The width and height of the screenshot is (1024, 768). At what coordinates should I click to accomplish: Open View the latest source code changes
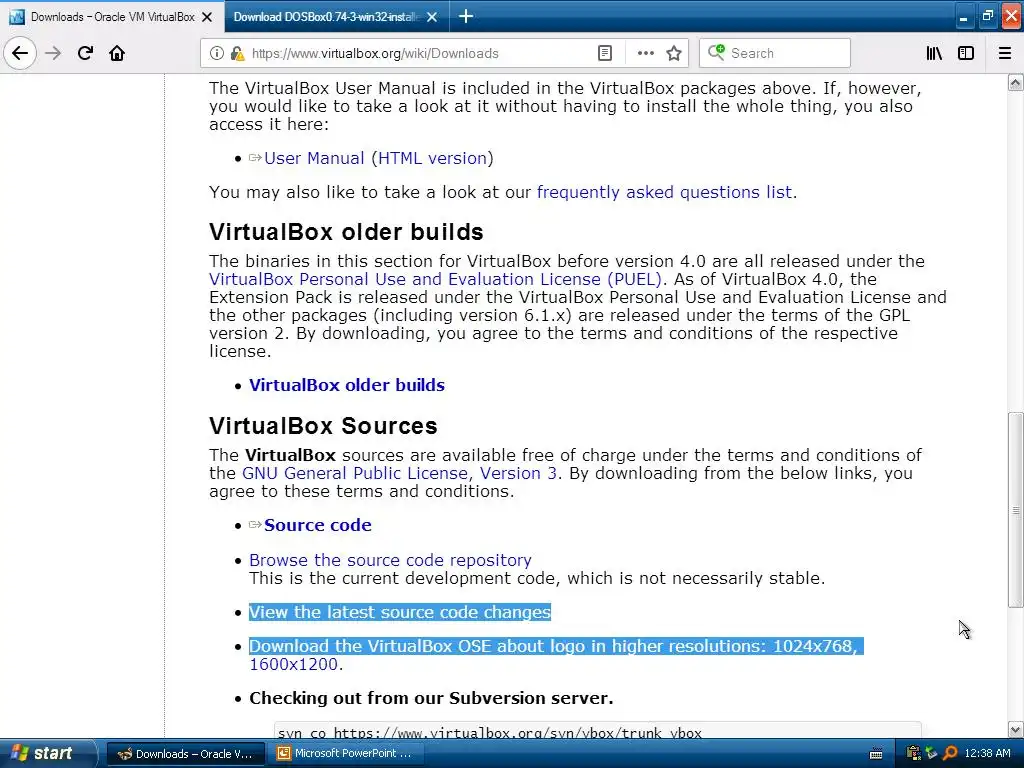coord(400,612)
